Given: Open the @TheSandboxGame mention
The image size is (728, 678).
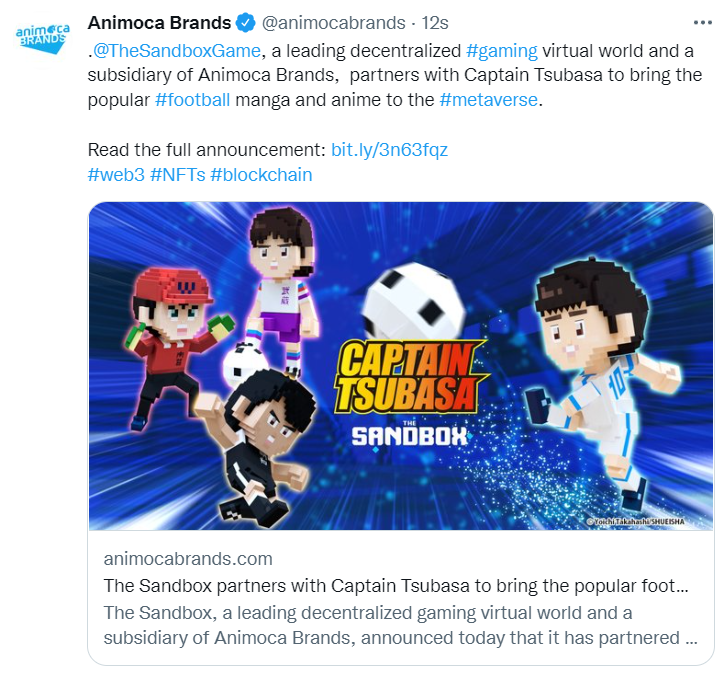Looking at the screenshot, I should pyautogui.click(x=176, y=51).
